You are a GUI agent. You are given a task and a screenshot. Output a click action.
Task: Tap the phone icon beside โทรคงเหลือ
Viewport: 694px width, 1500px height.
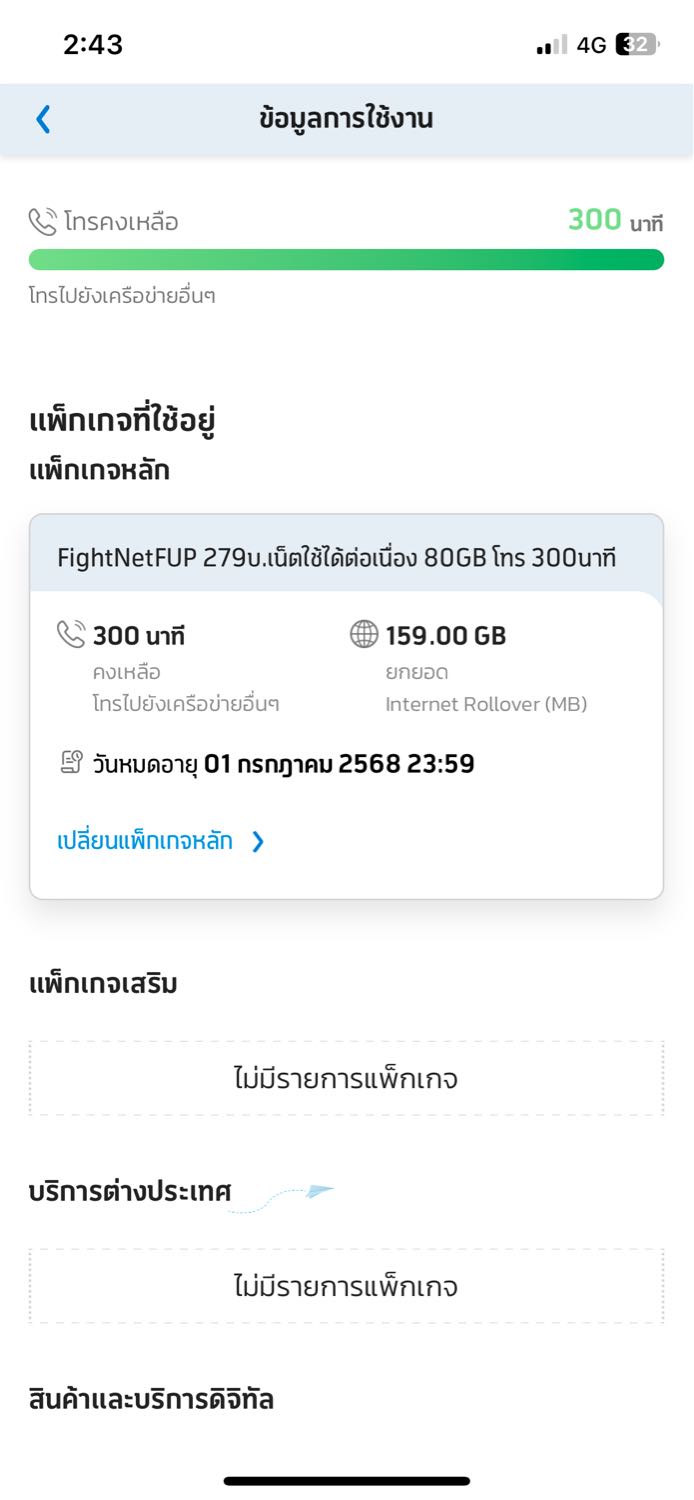pos(43,221)
